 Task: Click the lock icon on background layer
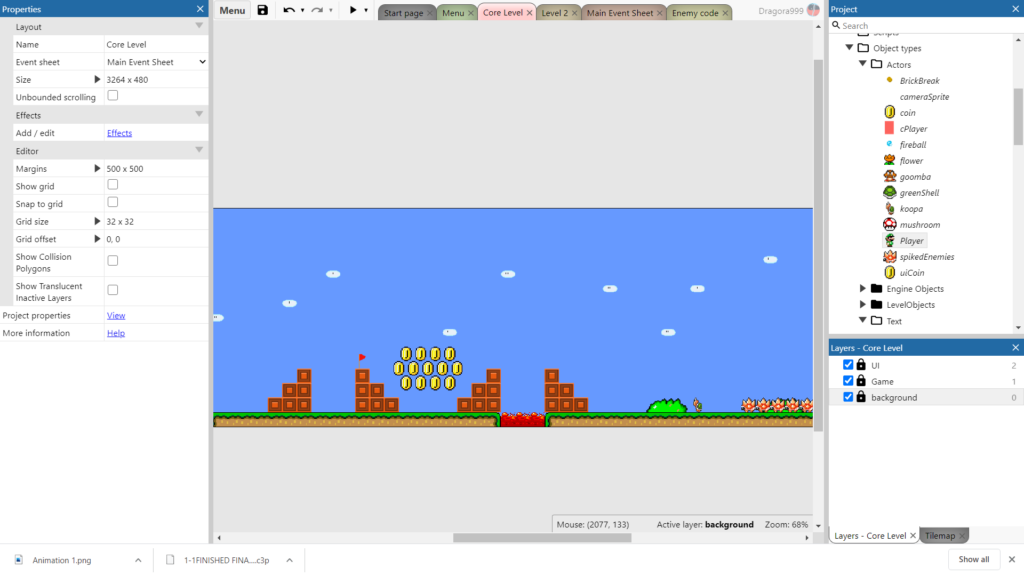(861, 397)
